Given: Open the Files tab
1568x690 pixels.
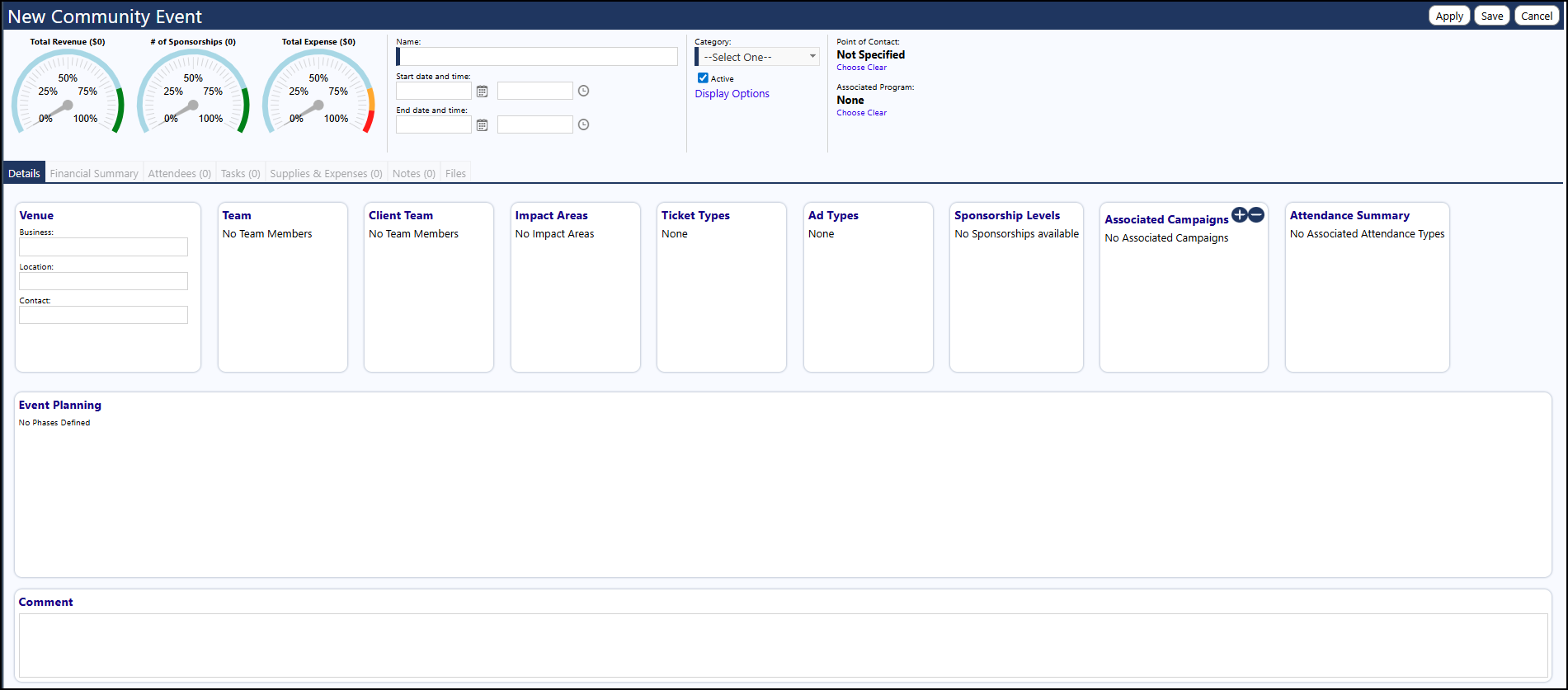Looking at the screenshot, I should pyautogui.click(x=455, y=173).
